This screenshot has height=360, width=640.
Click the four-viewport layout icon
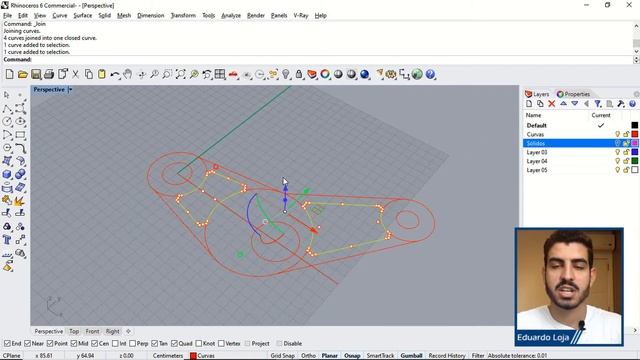pyautogui.click(x=220, y=74)
